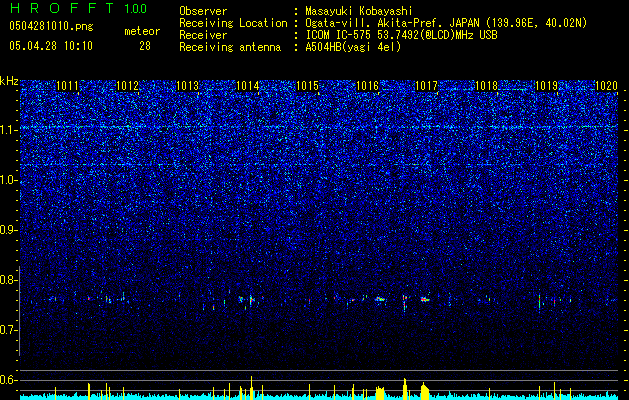629x400 pixels.
Task: Click time marker 1017
Action: coord(426,86)
